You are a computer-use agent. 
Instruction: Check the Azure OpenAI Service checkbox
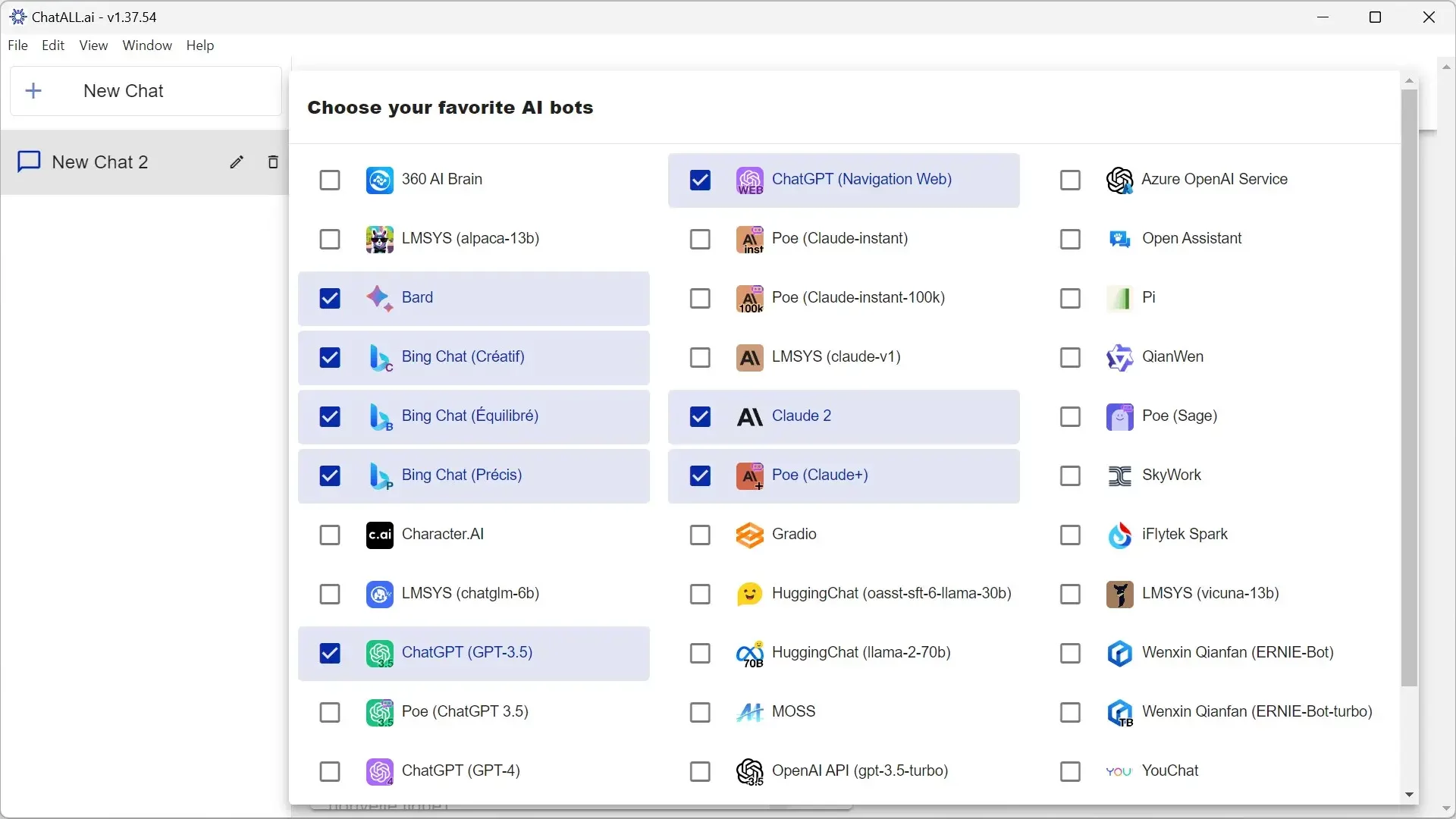[1070, 180]
